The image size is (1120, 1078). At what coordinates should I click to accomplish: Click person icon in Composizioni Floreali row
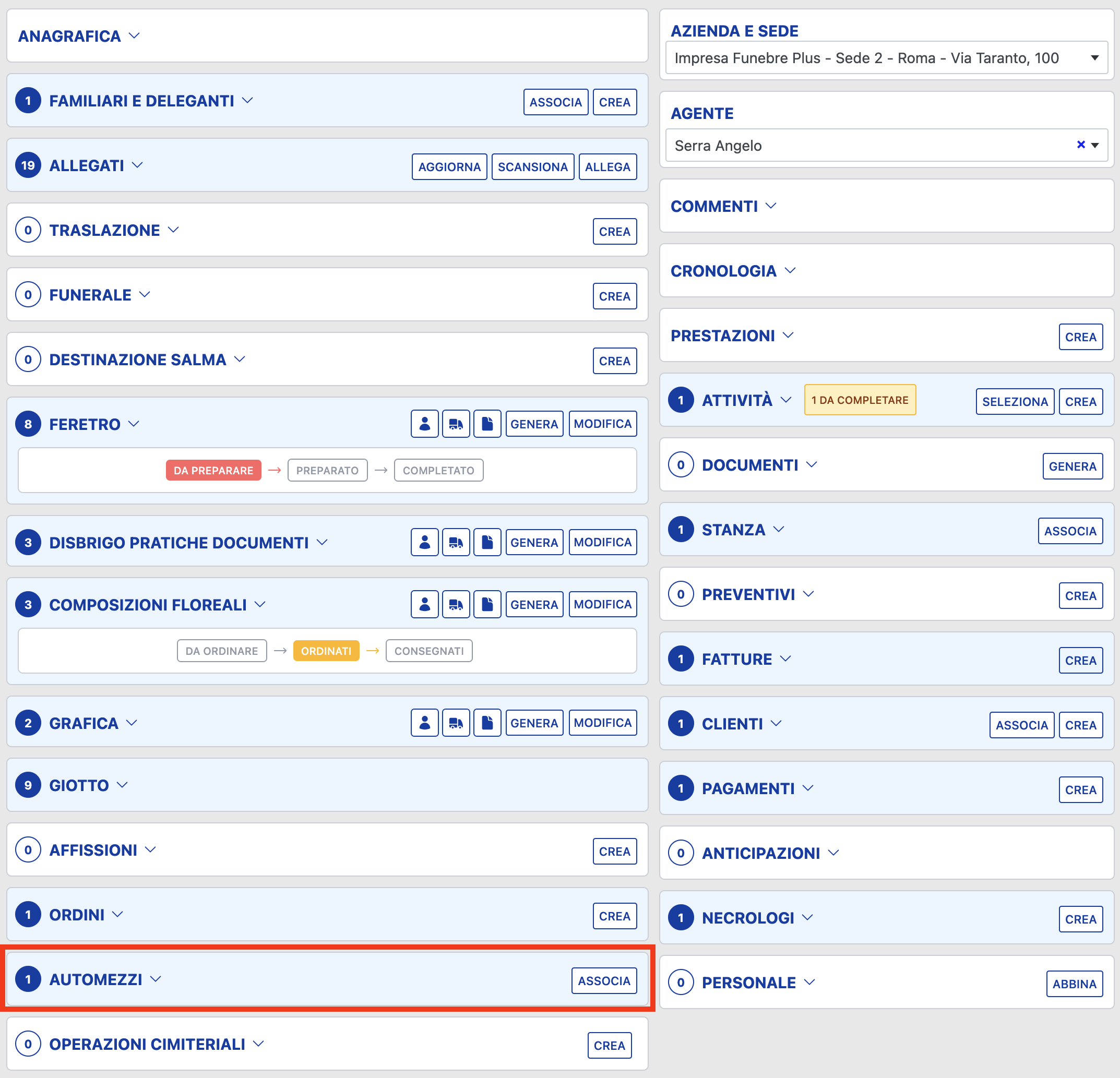[424, 604]
